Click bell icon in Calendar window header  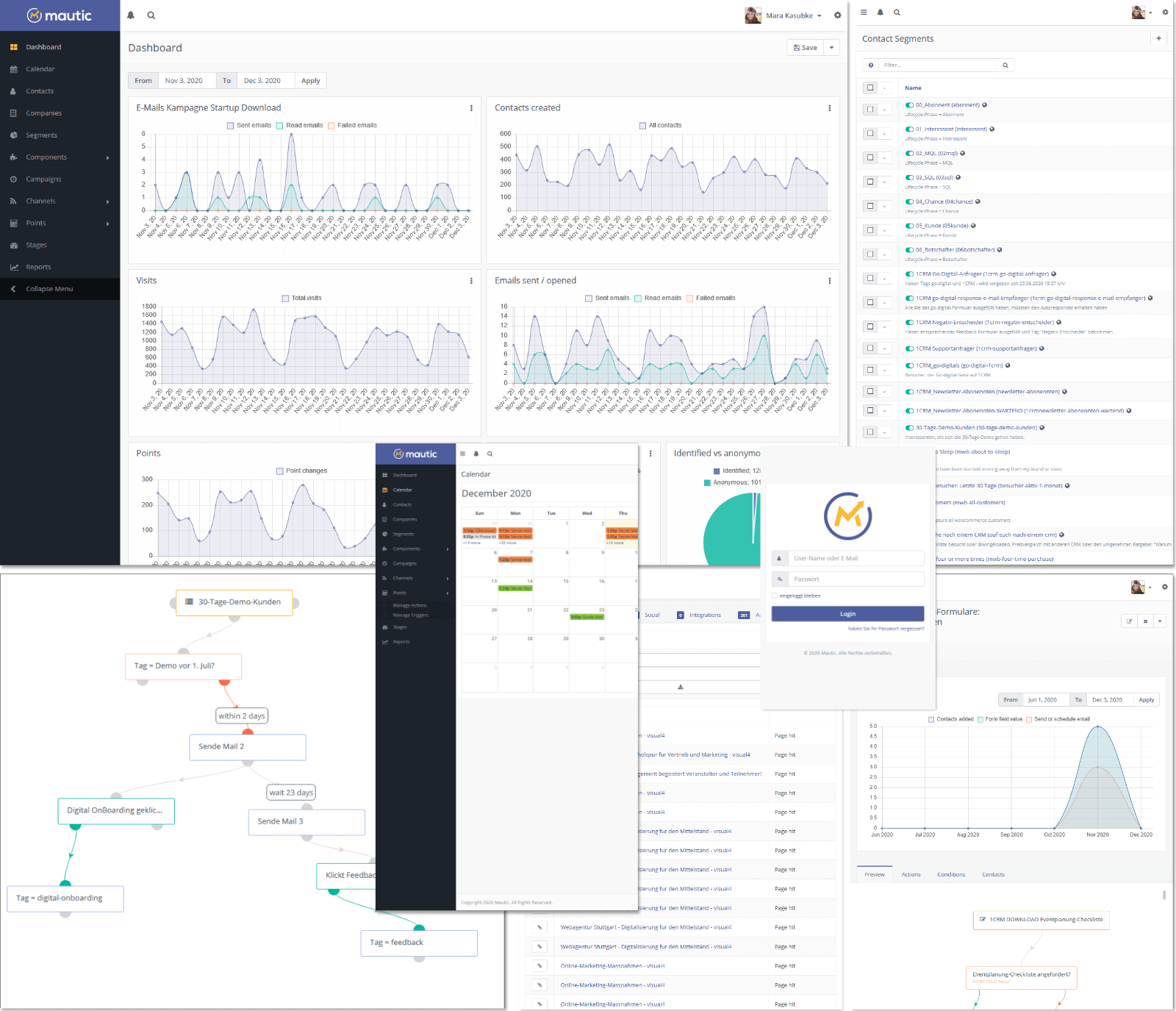[476, 454]
